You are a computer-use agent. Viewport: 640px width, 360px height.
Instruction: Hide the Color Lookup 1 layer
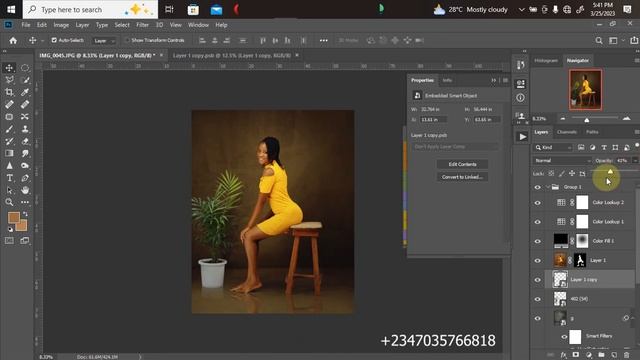(538, 222)
